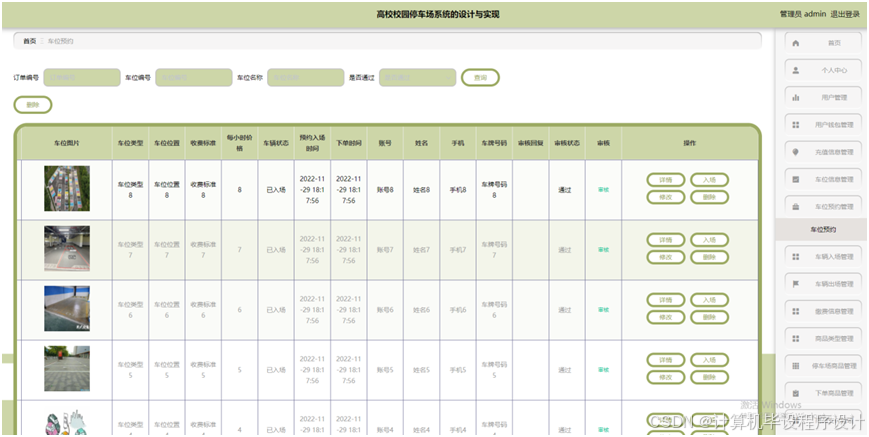Open 详情 for the 账号6 row
This screenshot has width=869, height=437.
[x=666, y=300]
